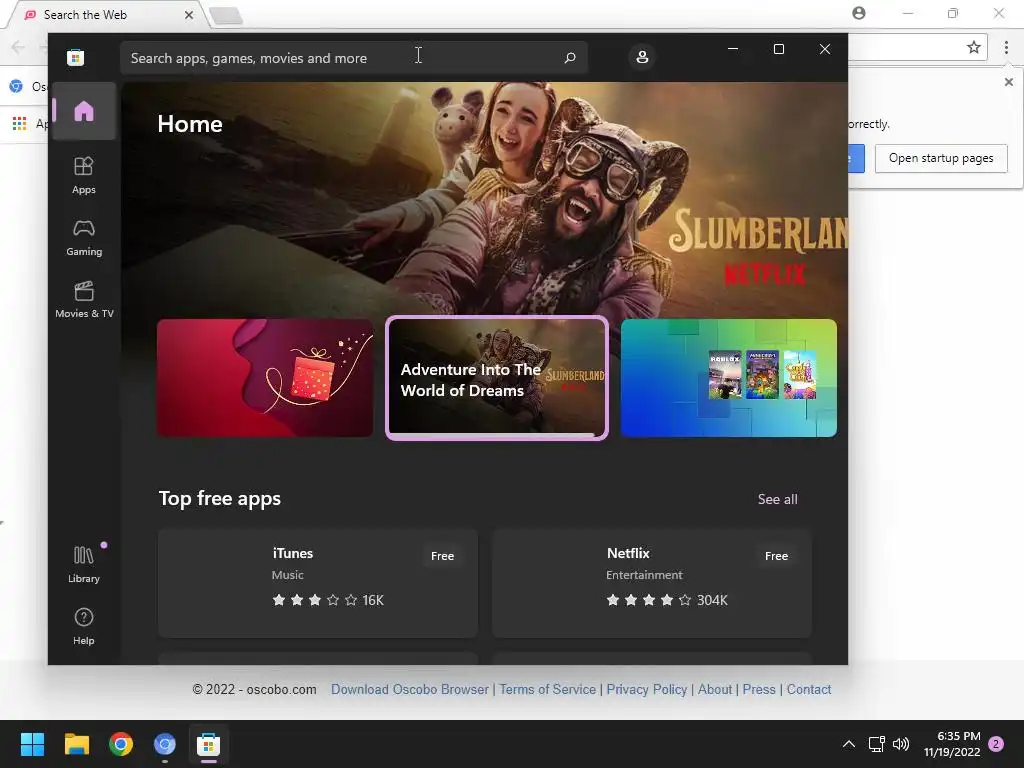Open File Explorer from taskbar
Screen dimensions: 1024x768
pos(76,744)
